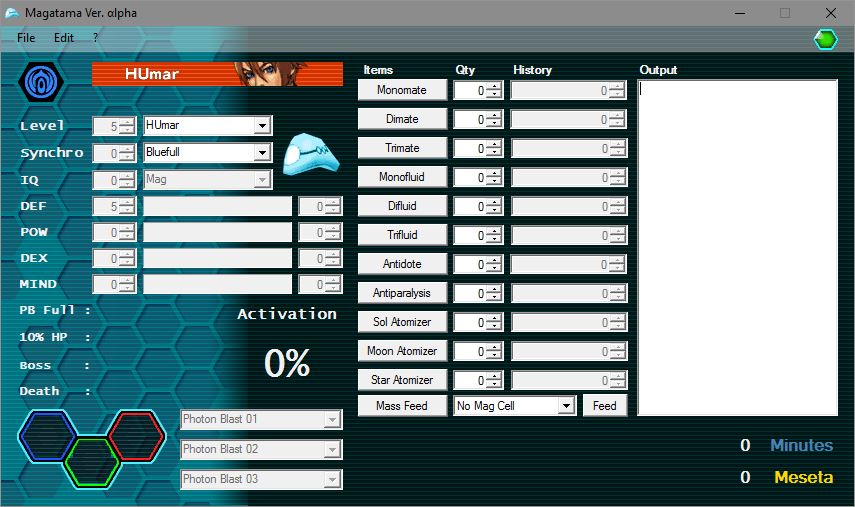Open the HUmar class dropdown
Screen dimensions: 855x507
point(208,125)
